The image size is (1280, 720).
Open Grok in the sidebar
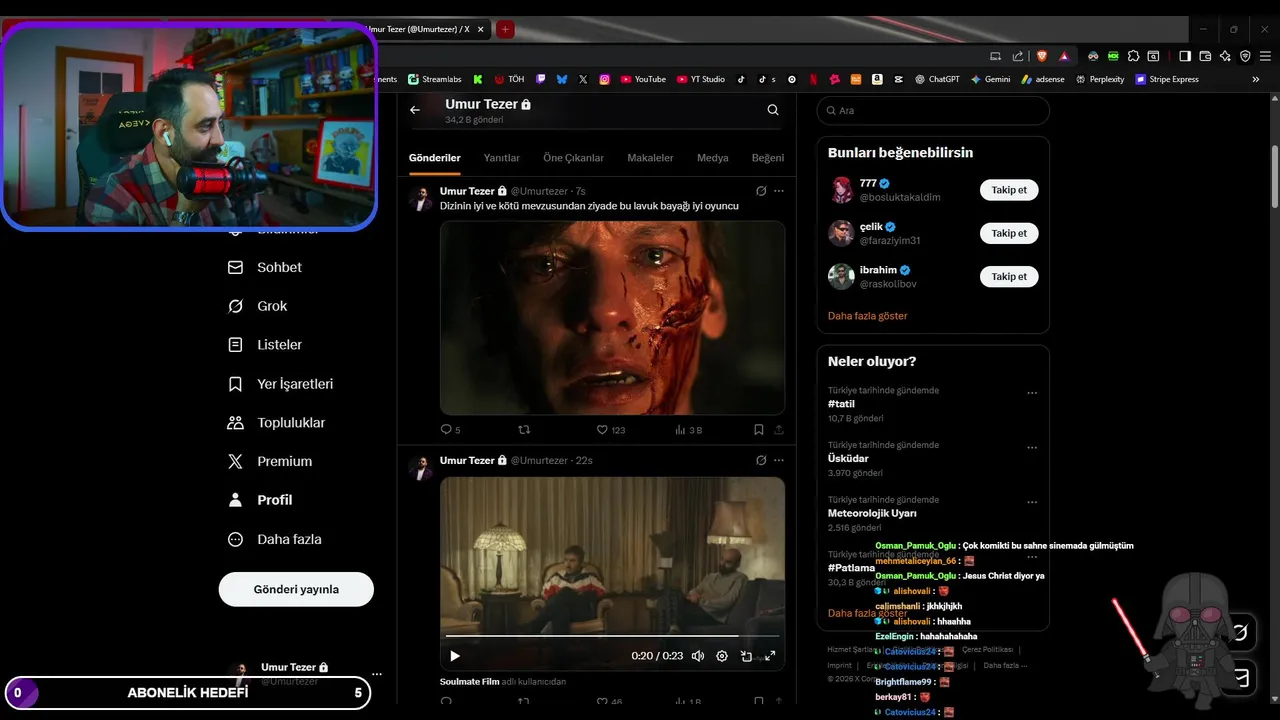258,306
